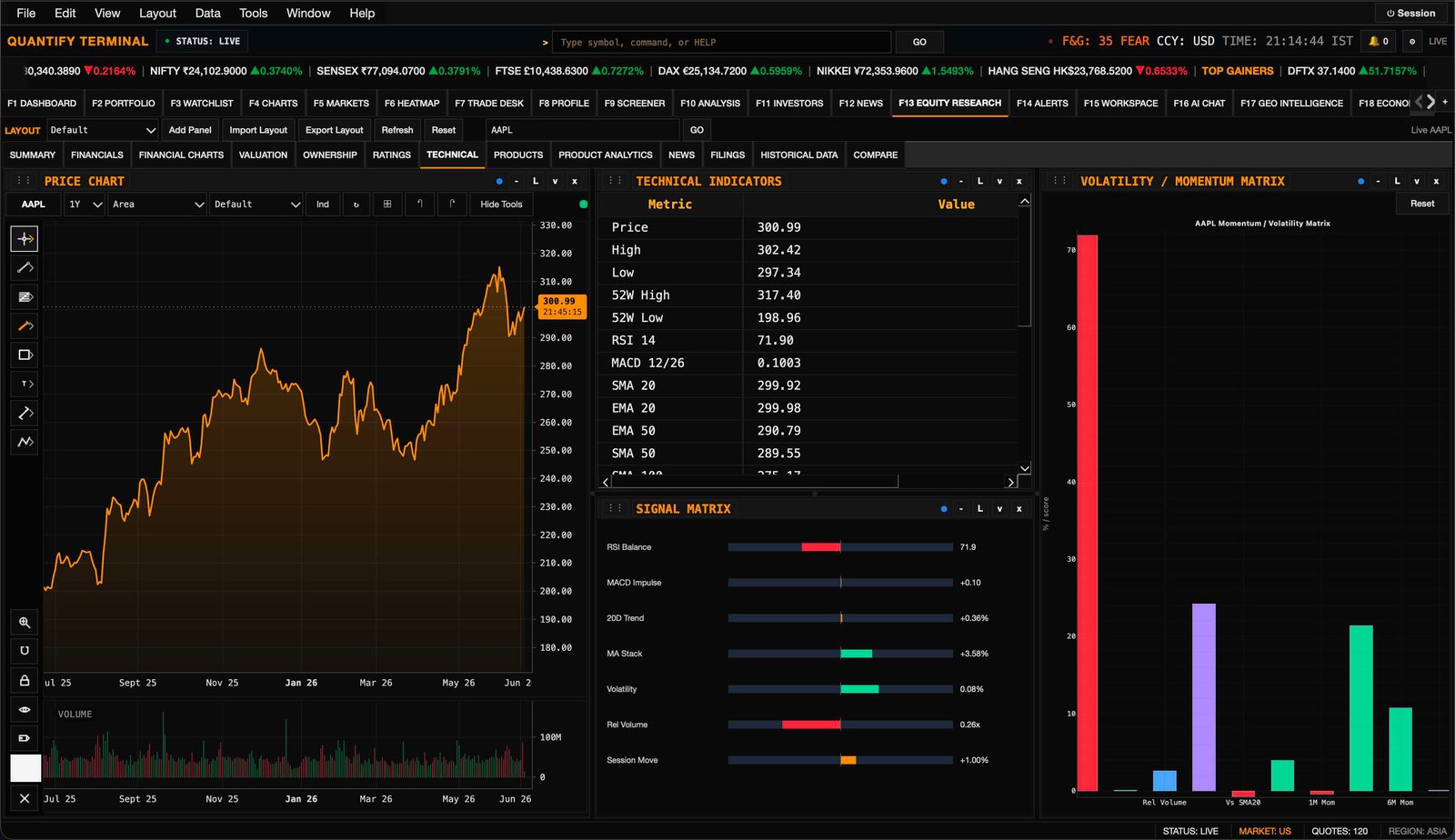Expand Volatility Matrix panel v menu
Image resolution: width=1455 pixels, height=840 pixels.
point(1417,181)
